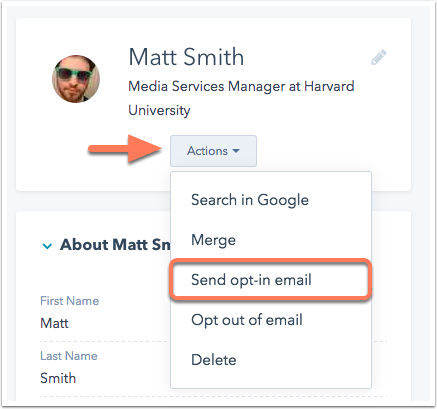Click the First Name field value Matt

click(54, 323)
